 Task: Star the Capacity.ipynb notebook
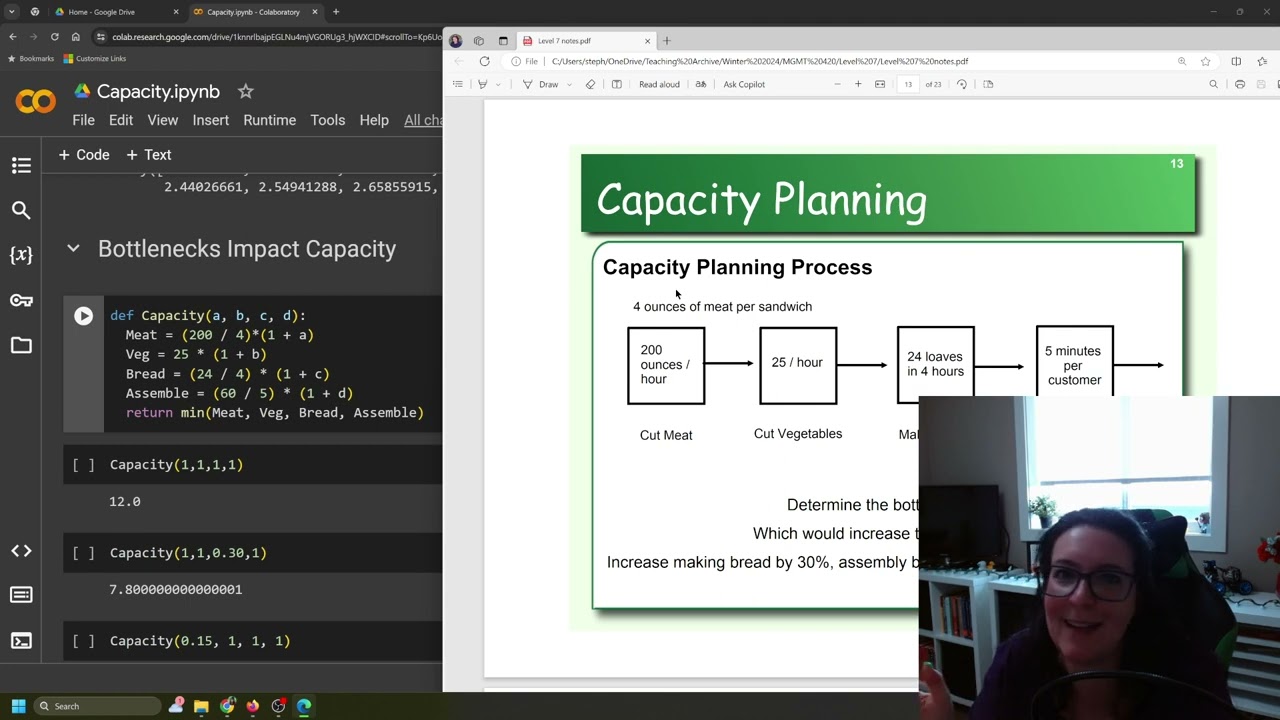click(245, 91)
